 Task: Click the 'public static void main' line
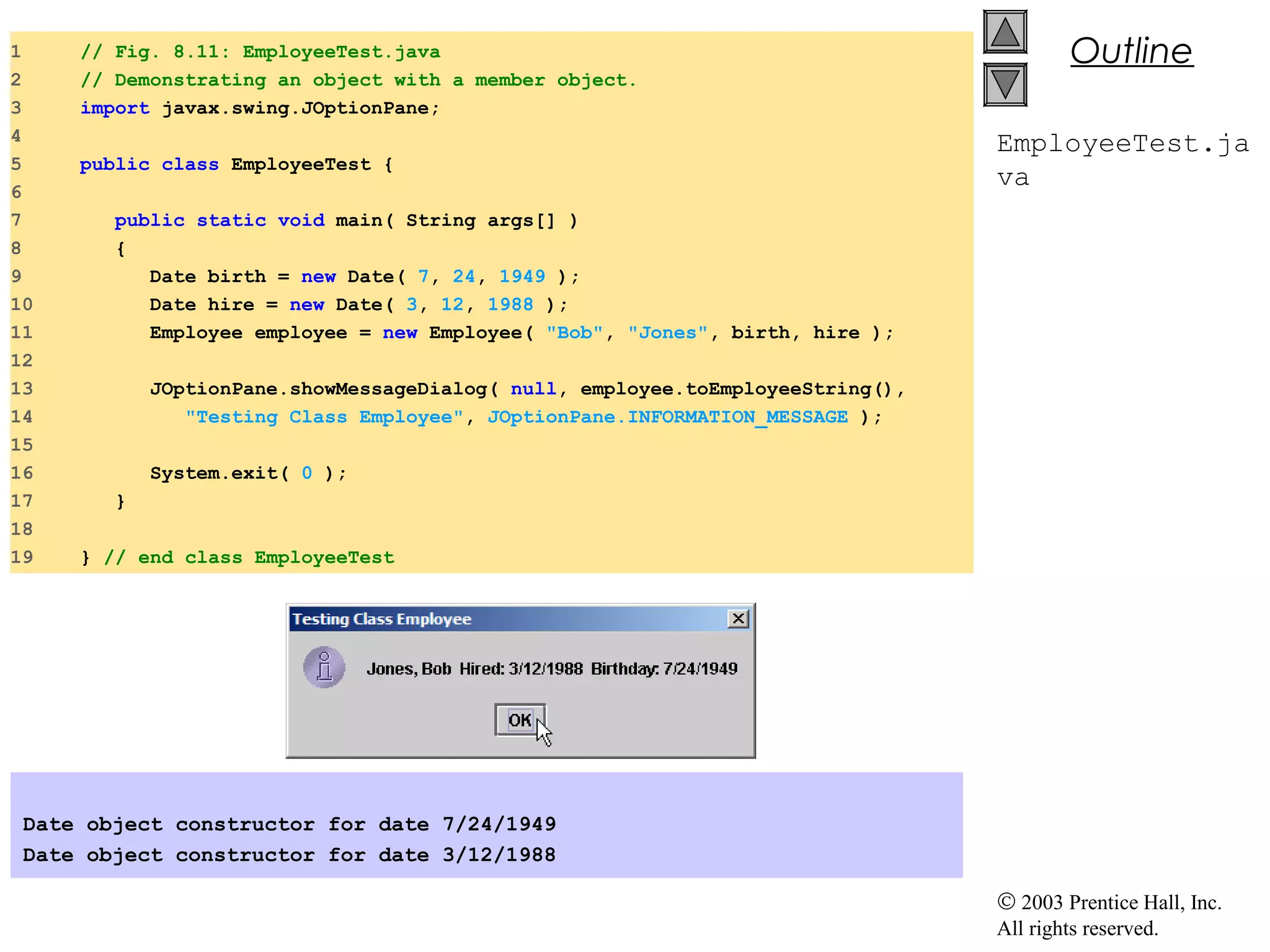pos(346,221)
